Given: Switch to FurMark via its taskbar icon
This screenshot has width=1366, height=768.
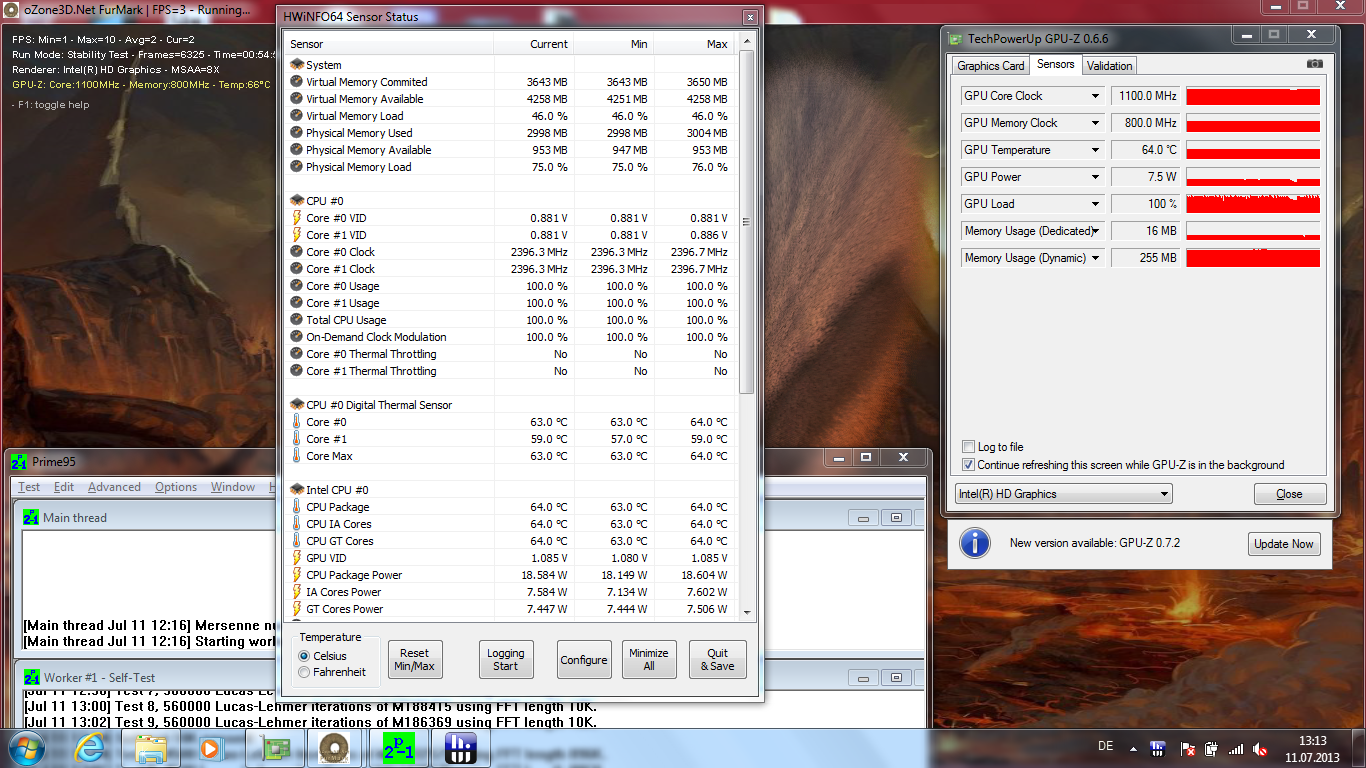Looking at the screenshot, I should coord(334,747).
